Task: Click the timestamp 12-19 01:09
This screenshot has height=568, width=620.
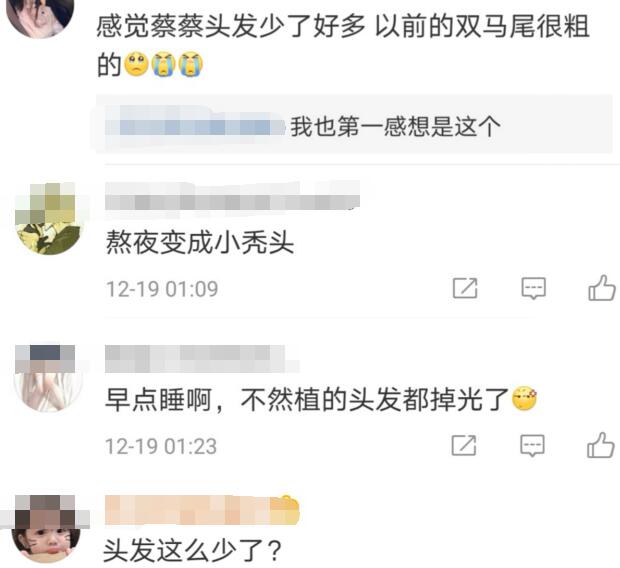Action: click(162, 289)
